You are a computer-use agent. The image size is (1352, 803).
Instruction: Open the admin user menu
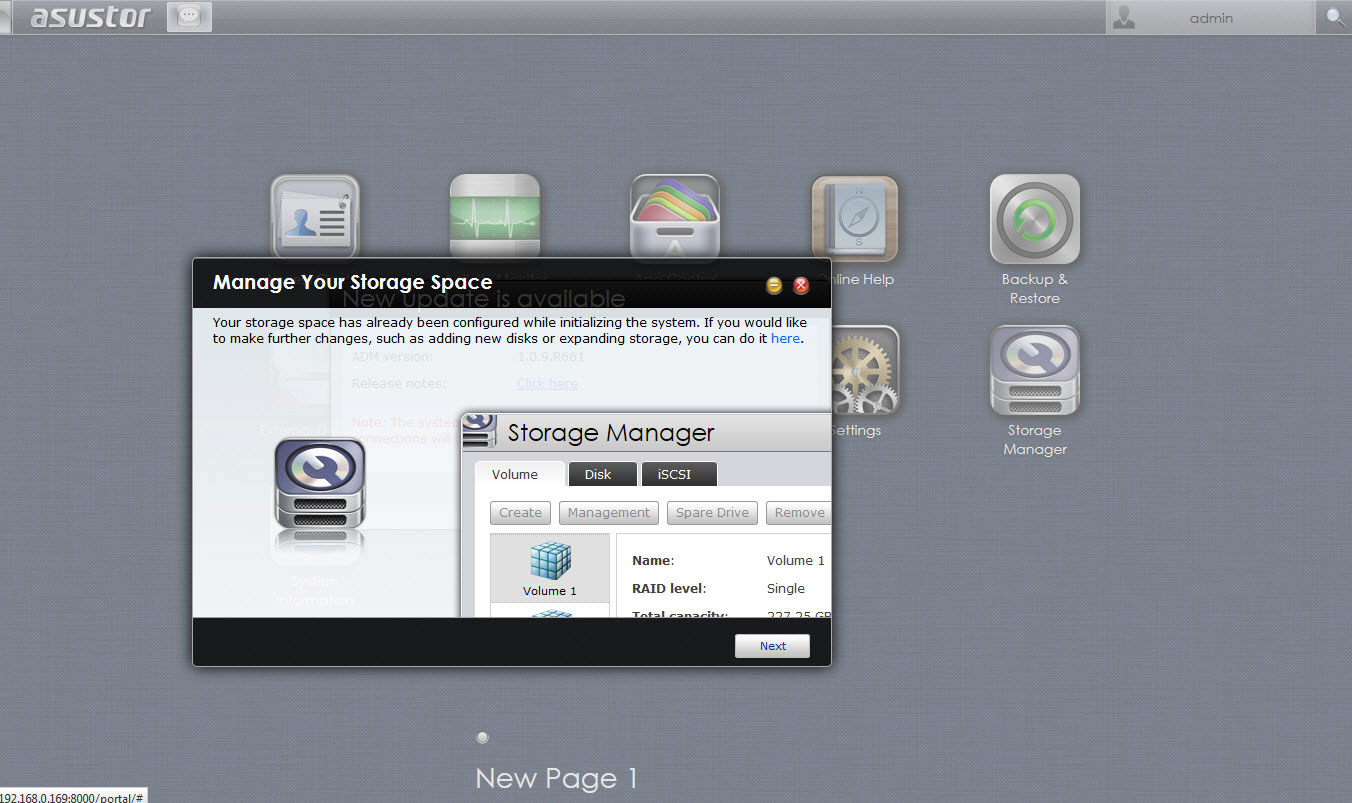point(1211,17)
